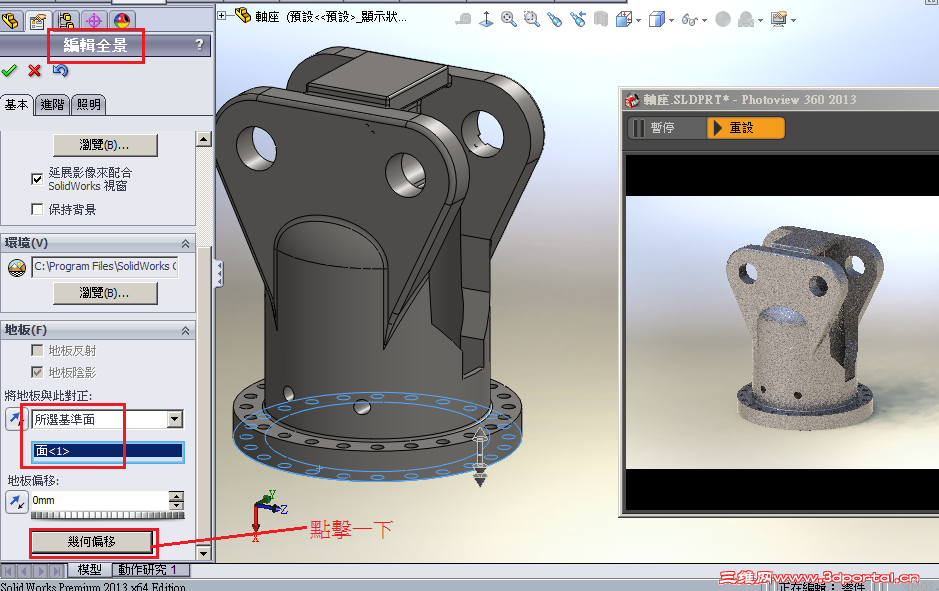This screenshot has height=591, width=939.
Task: Expand the 軸座 flyout tree plus box
Action: (x=222, y=16)
